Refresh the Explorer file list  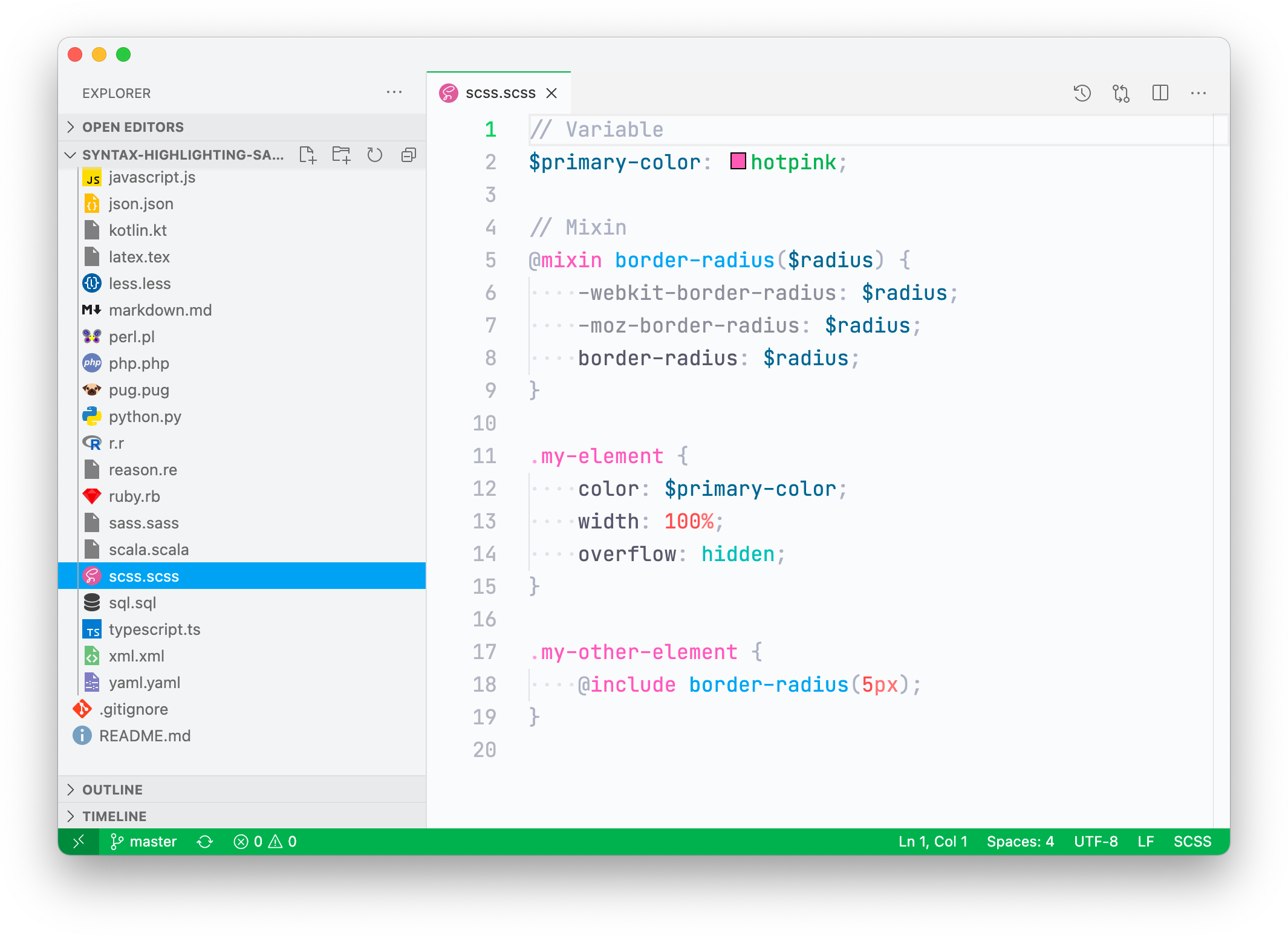pos(375,155)
